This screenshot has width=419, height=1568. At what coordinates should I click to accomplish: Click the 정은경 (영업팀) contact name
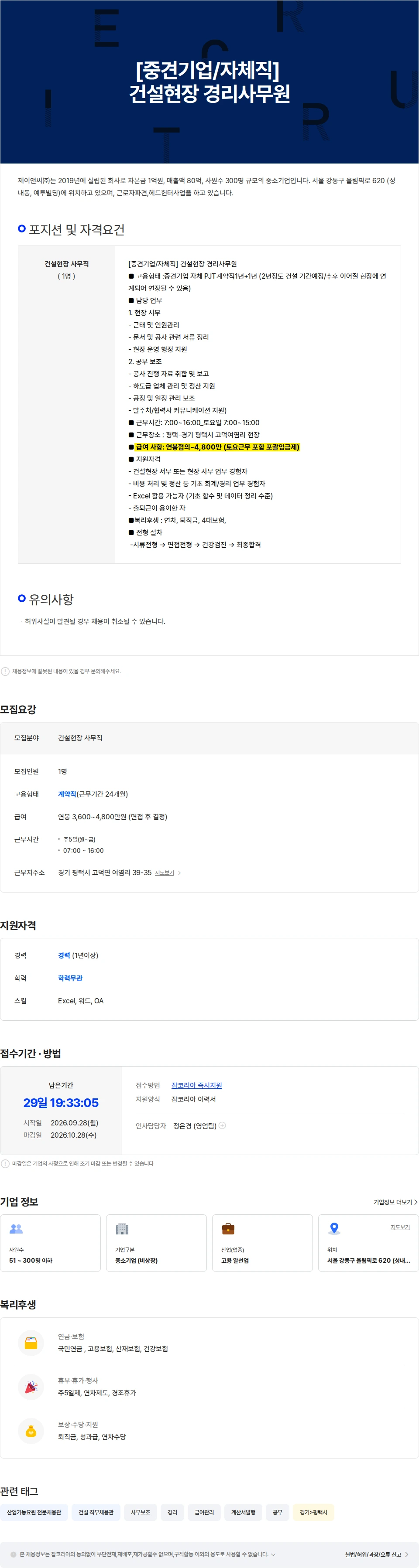pos(195,1125)
